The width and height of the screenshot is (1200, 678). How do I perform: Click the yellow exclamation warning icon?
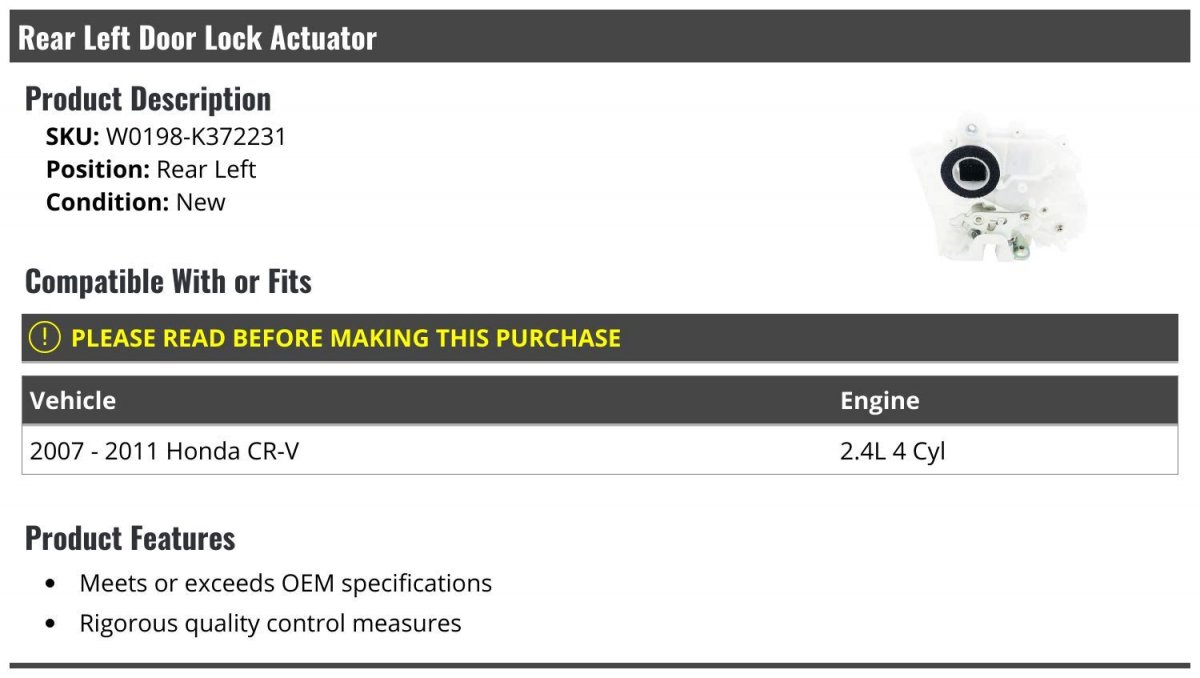pyautogui.click(x=44, y=337)
